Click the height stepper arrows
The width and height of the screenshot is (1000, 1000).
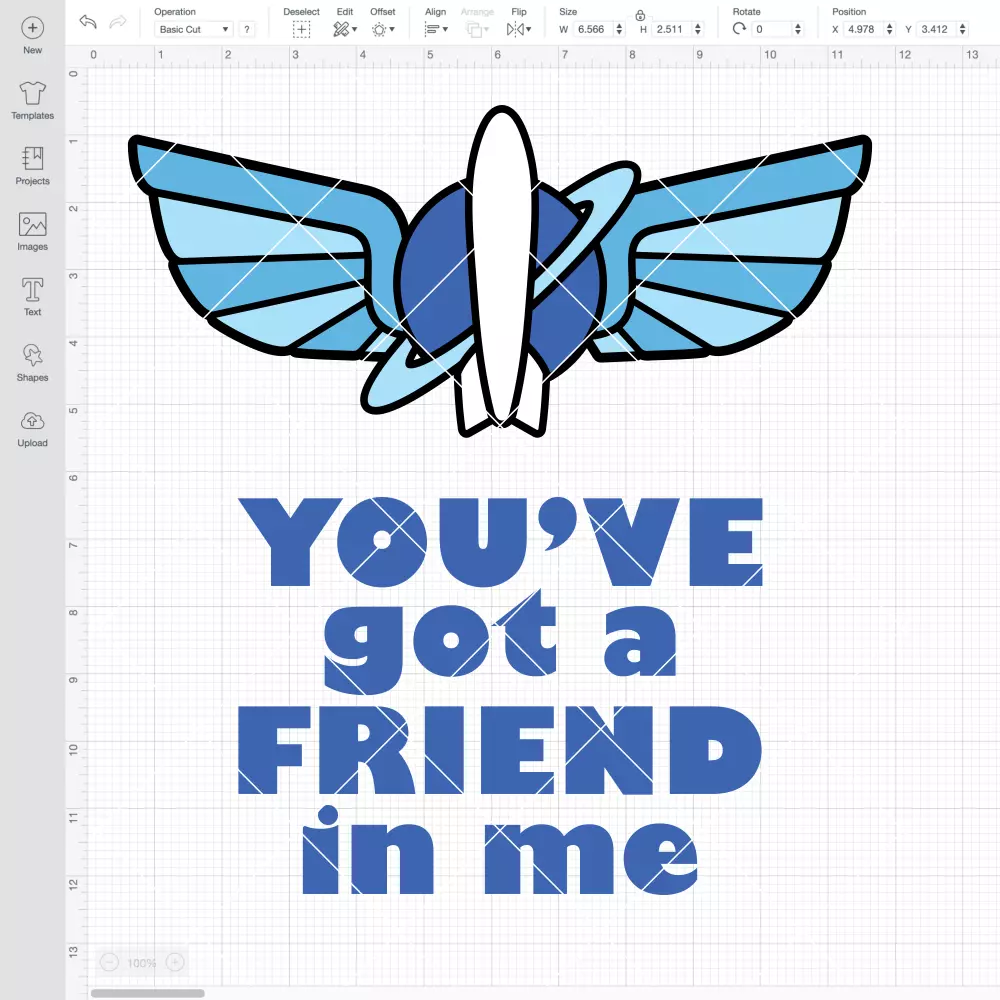698,29
